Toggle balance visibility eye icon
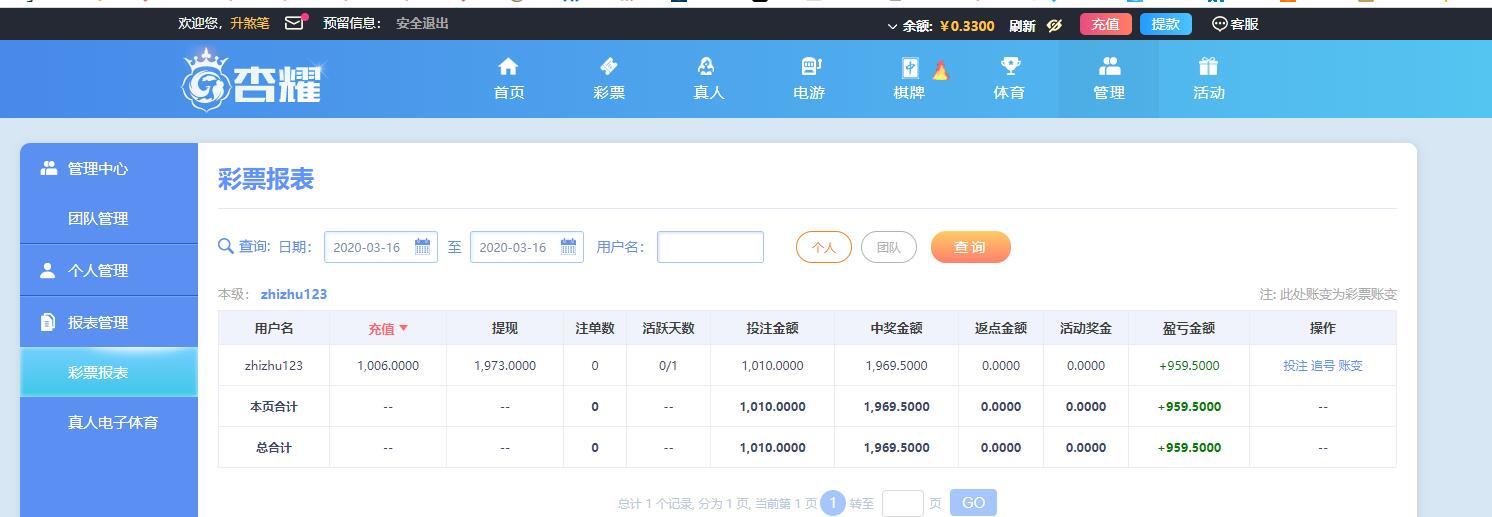1492x517 pixels. tap(1054, 26)
